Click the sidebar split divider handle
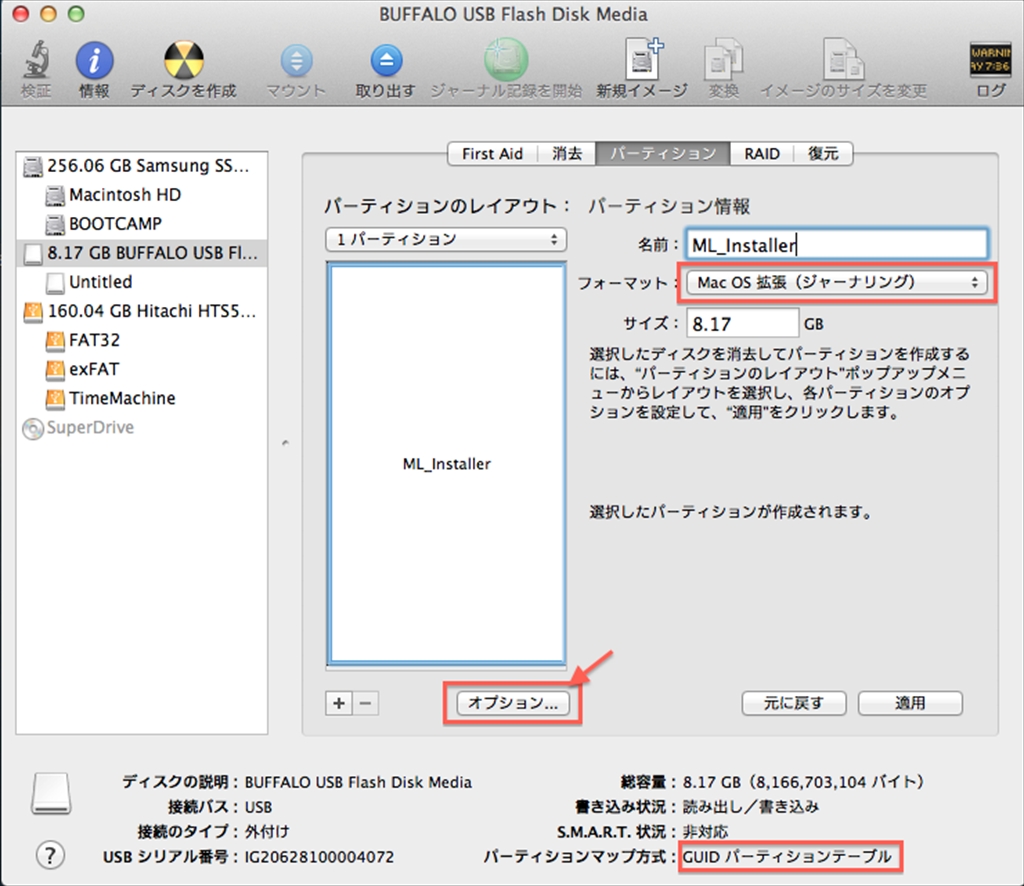Viewport: 1024px width, 886px height. pyautogui.click(x=285, y=443)
